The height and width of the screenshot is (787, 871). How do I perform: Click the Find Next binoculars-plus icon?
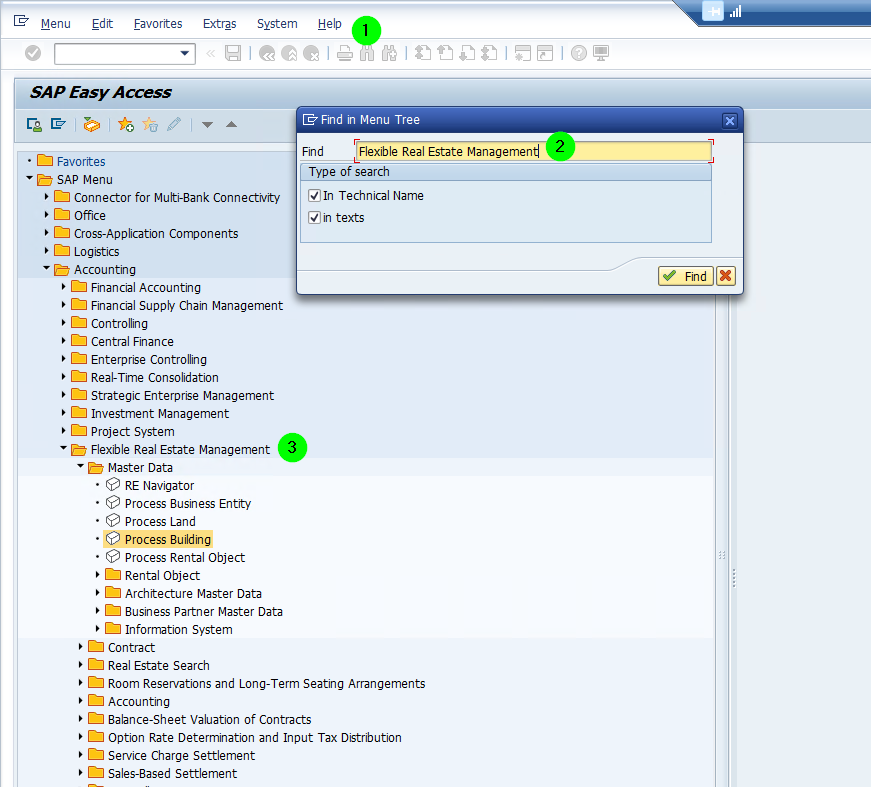point(389,53)
